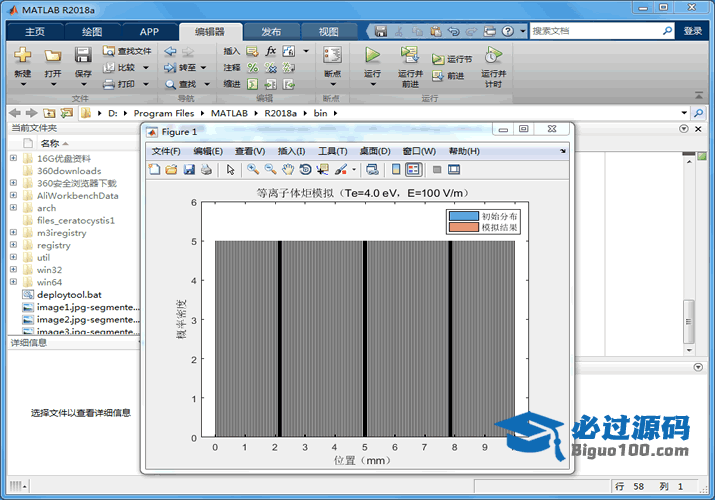The height and width of the screenshot is (500, 715).
Task: Click the Print Figure icon
Action: (x=206, y=170)
